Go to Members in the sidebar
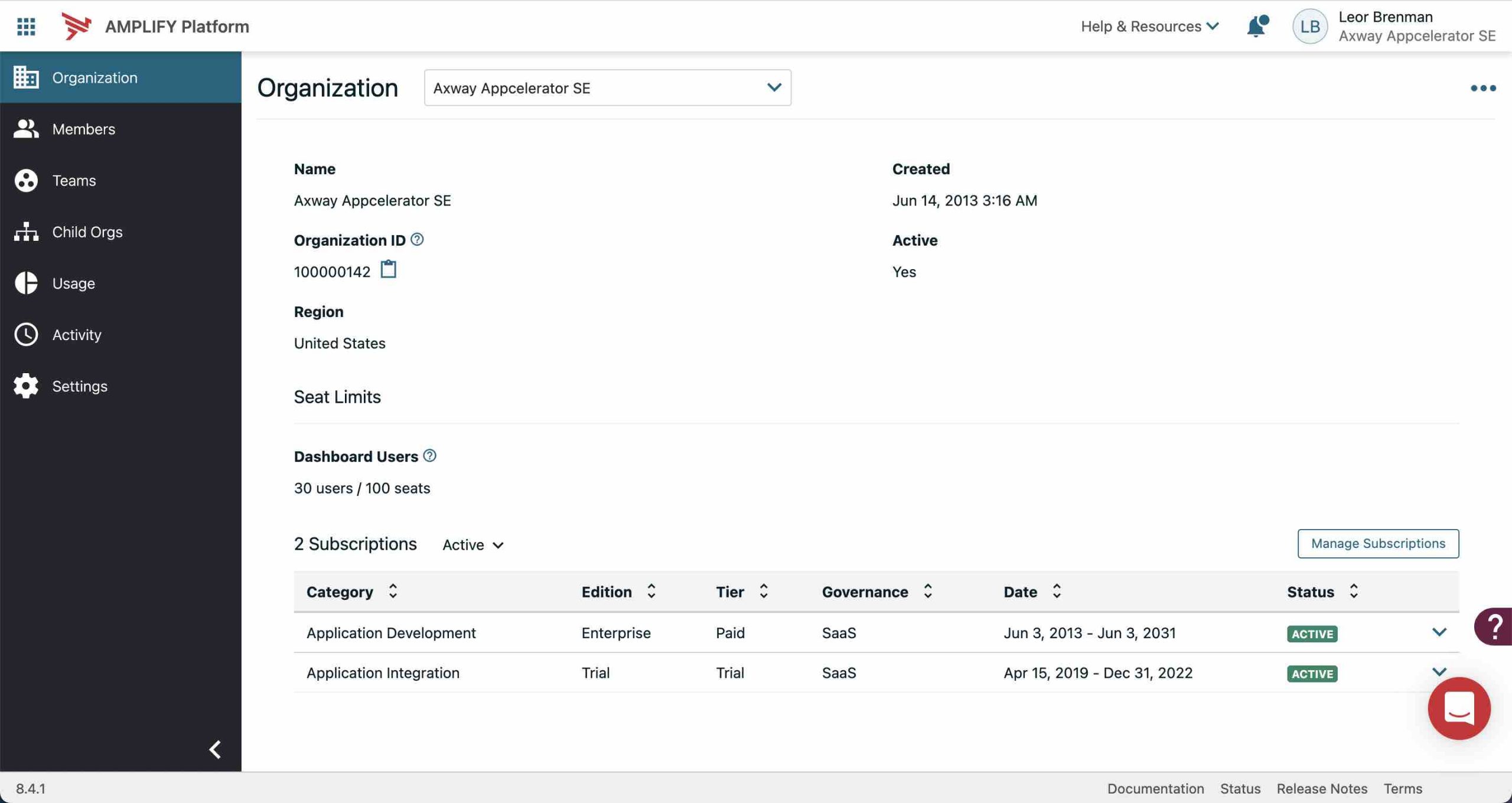 (x=120, y=129)
